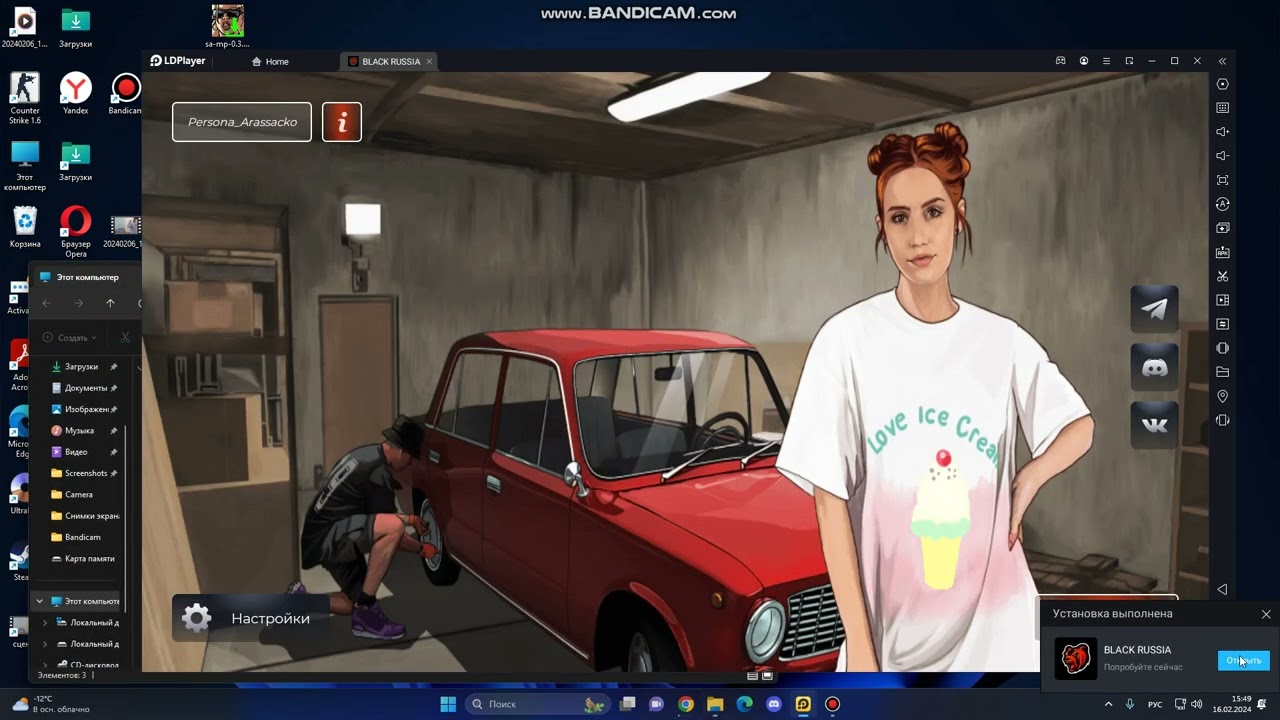The width and height of the screenshot is (1280, 720).
Task: Open the Discord link in the game
Action: [x=1155, y=367]
